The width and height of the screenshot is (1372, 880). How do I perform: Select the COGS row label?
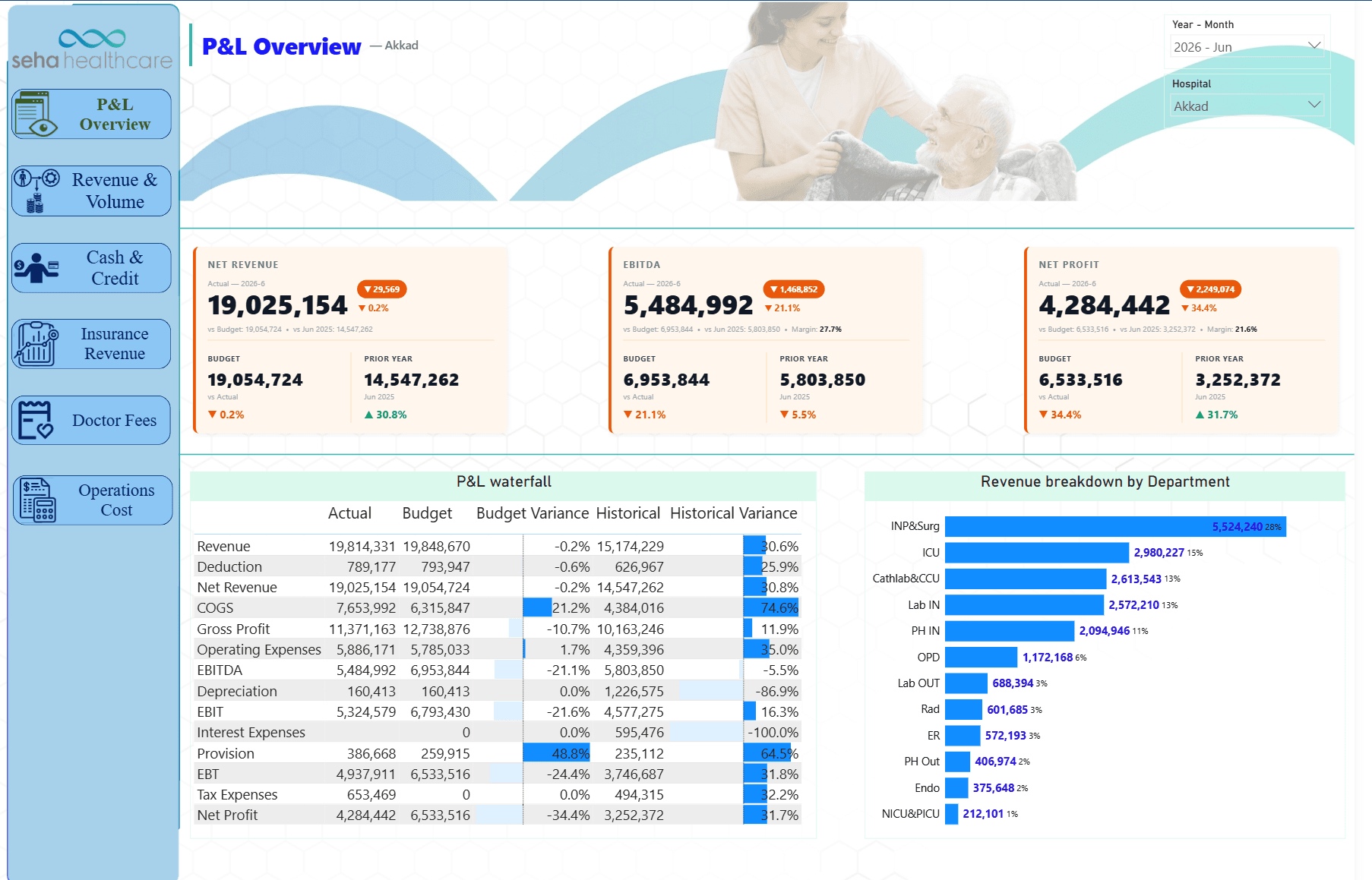pos(215,608)
